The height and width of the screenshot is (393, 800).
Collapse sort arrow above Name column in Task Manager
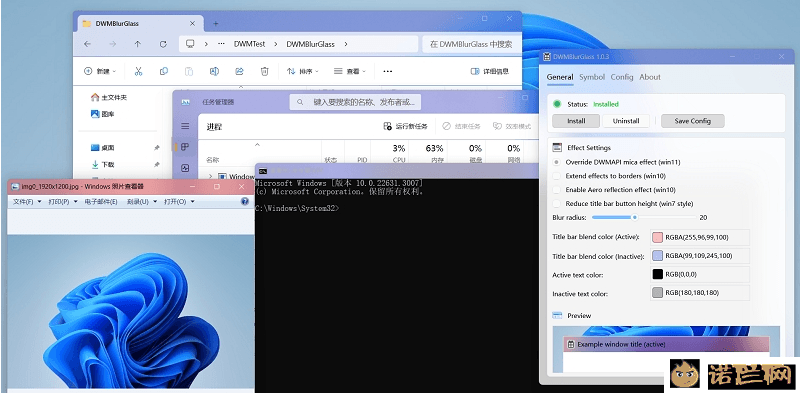[257, 145]
